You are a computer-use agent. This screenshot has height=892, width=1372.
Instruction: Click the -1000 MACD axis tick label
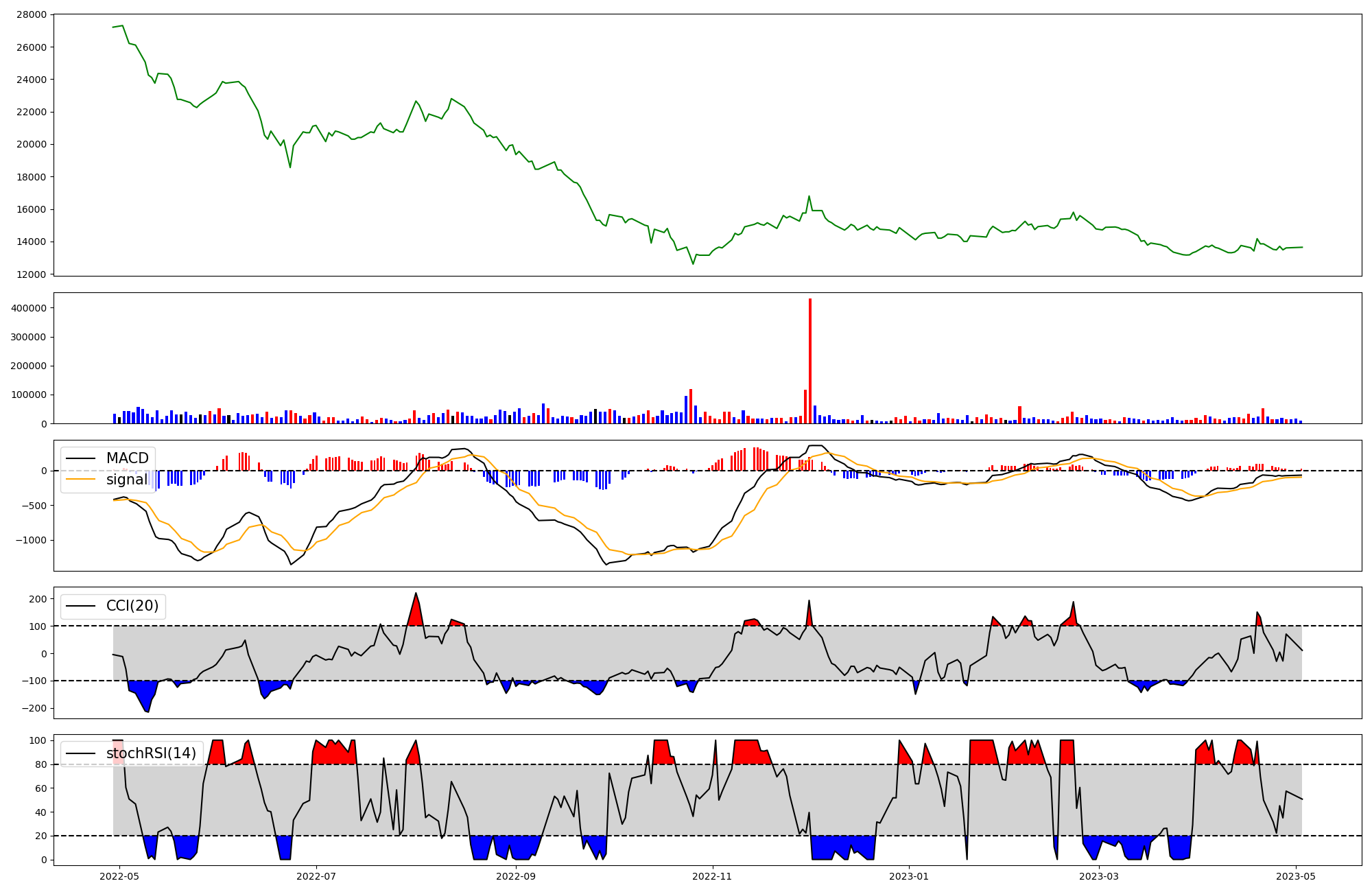coord(30,540)
